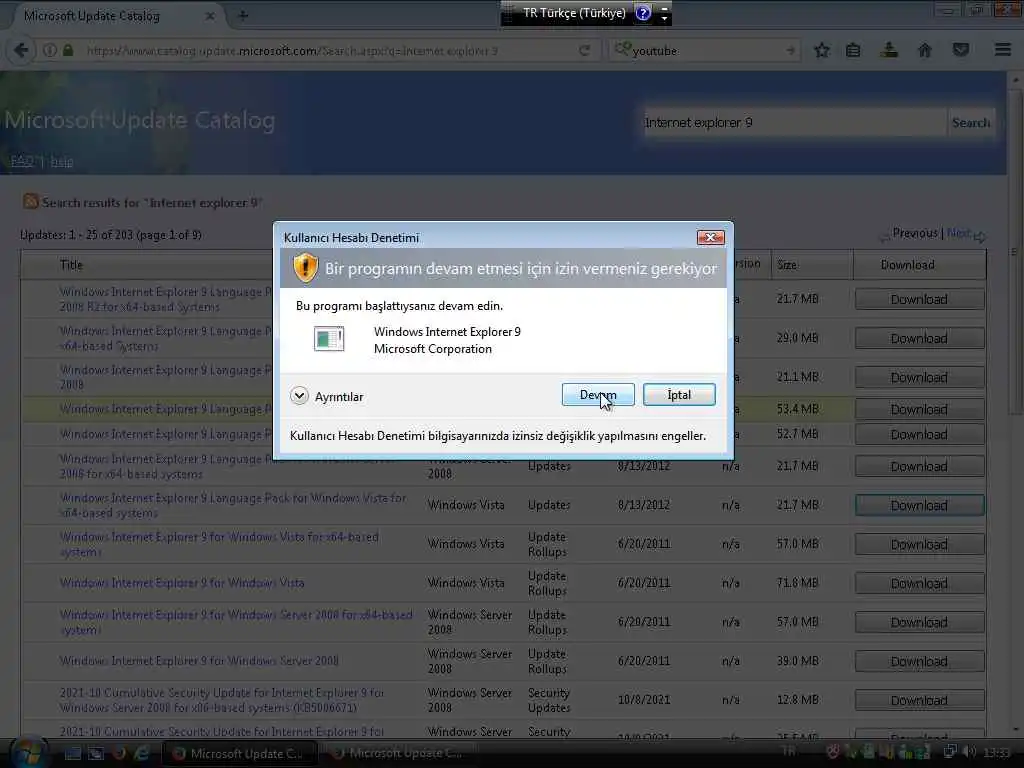This screenshot has height=768, width=1024.
Task: Close the Microsoft Update Catalog tab
Action: tap(210, 16)
